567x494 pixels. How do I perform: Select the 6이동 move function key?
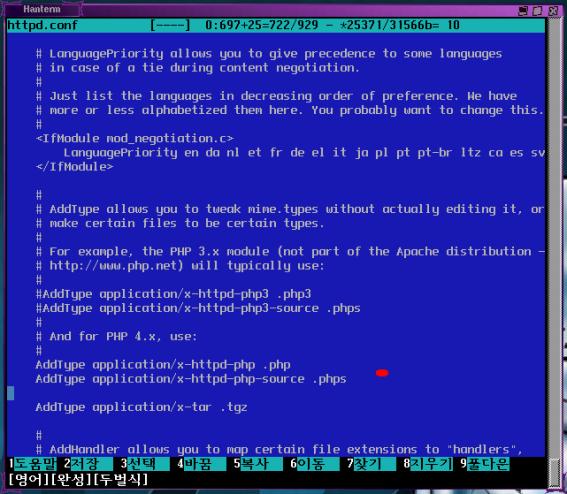315,464
